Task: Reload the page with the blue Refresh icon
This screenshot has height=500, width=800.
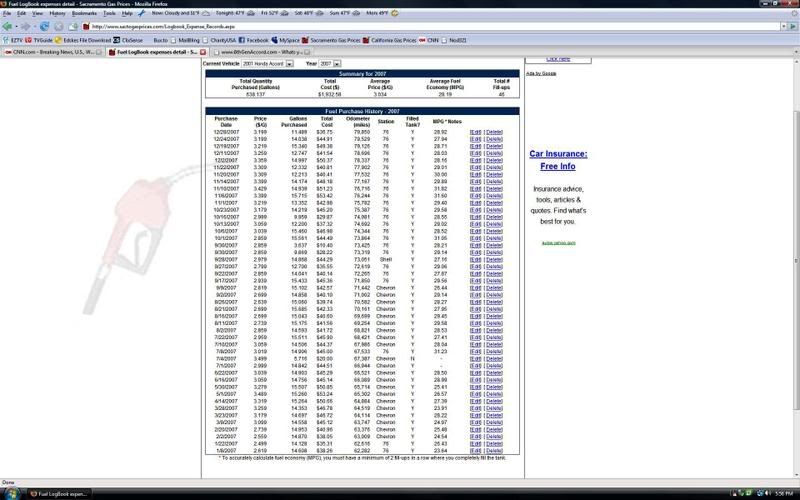Action: 44,27
